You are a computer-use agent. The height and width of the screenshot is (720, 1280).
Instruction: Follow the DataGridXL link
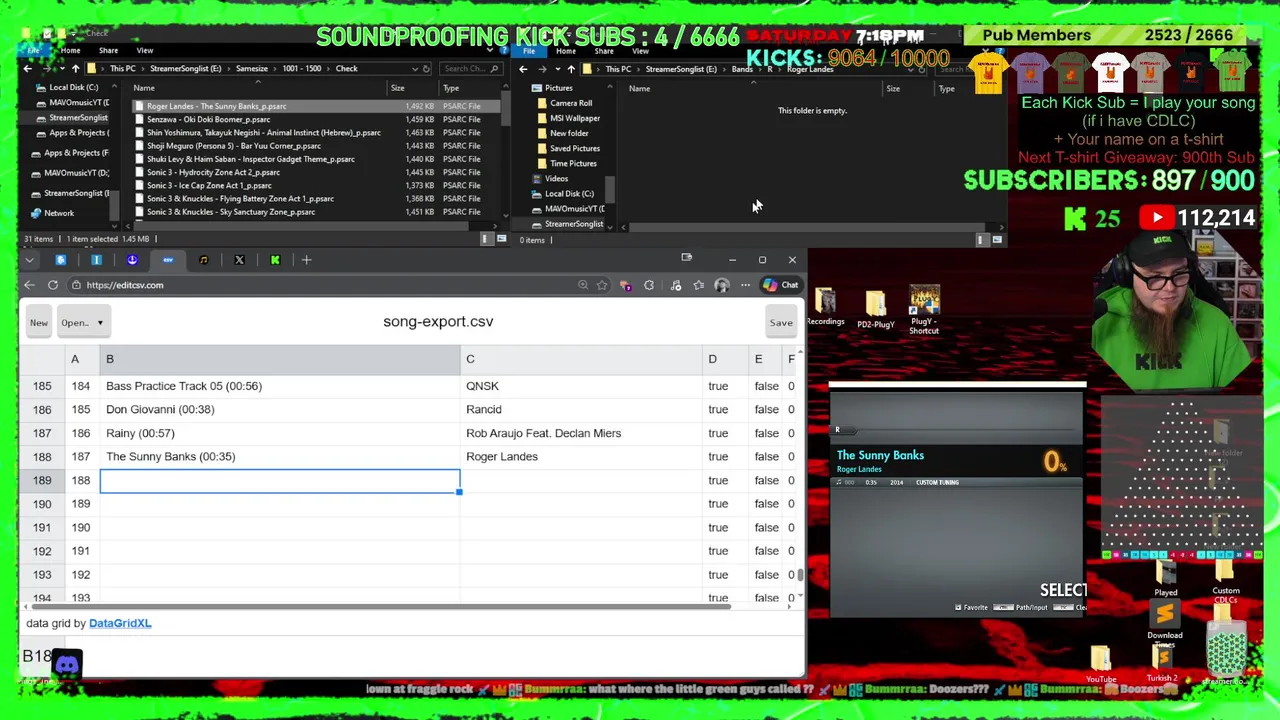120,623
